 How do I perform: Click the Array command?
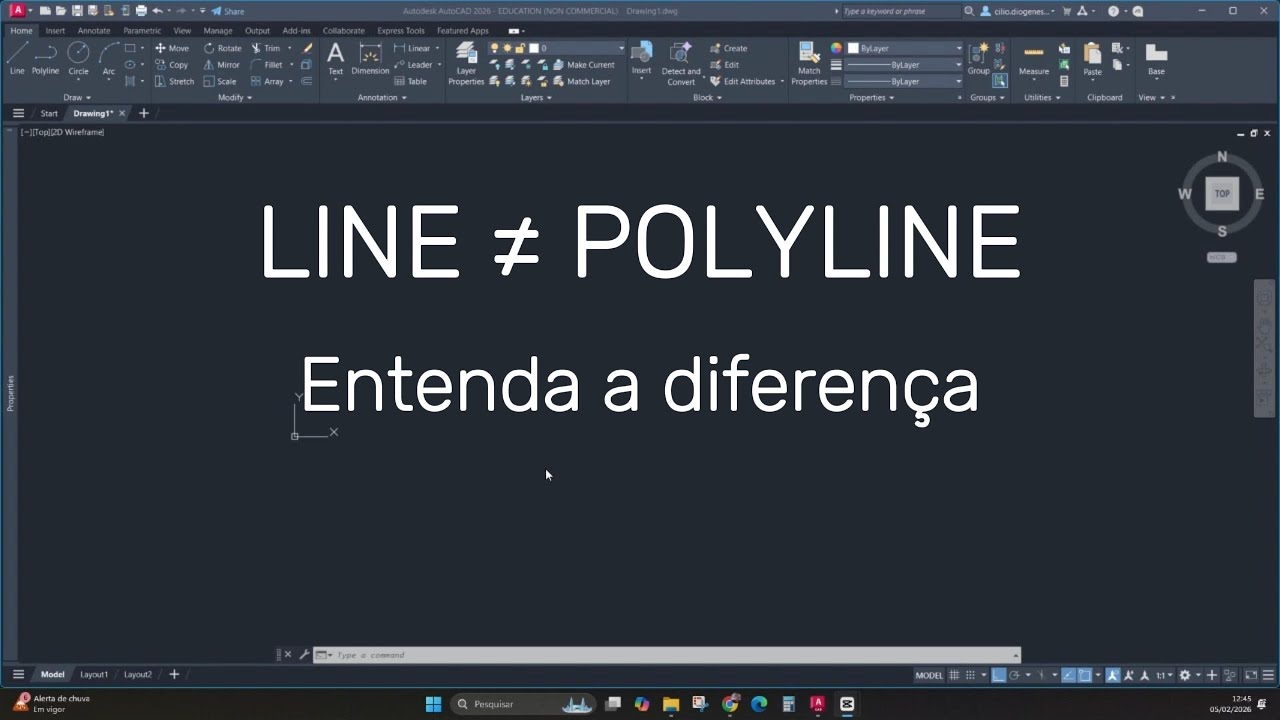(x=267, y=81)
